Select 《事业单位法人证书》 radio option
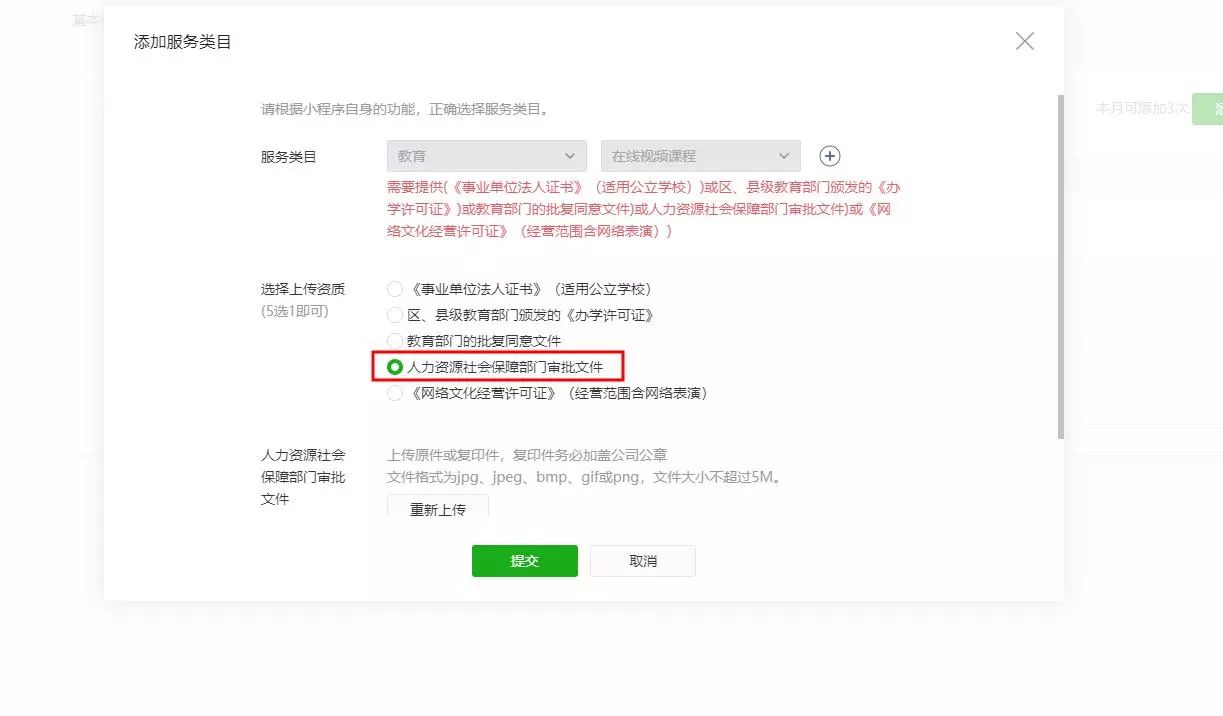The width and height of the screenshot is (1223, 716). tap(395, 289)
